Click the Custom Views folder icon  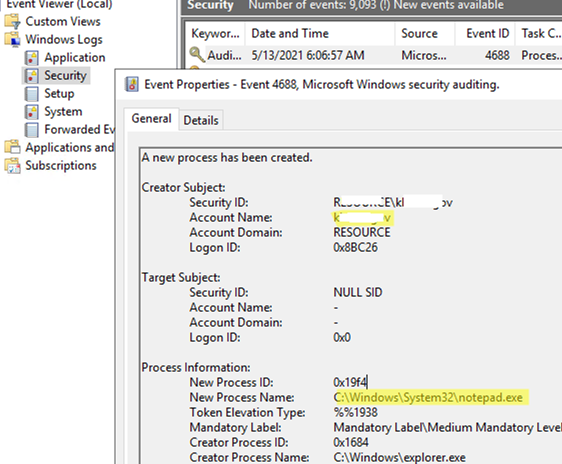click(x=13, y=21)
